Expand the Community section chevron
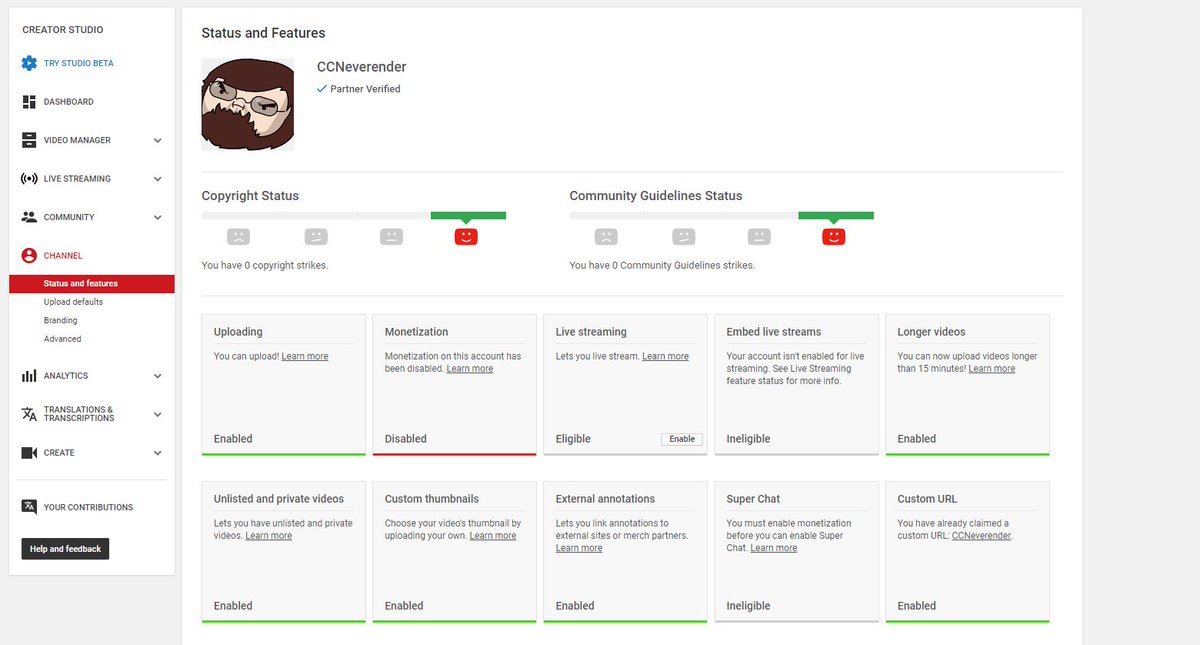The width and height of the screenshot is (1200, 645). click(x=157, y=217)
